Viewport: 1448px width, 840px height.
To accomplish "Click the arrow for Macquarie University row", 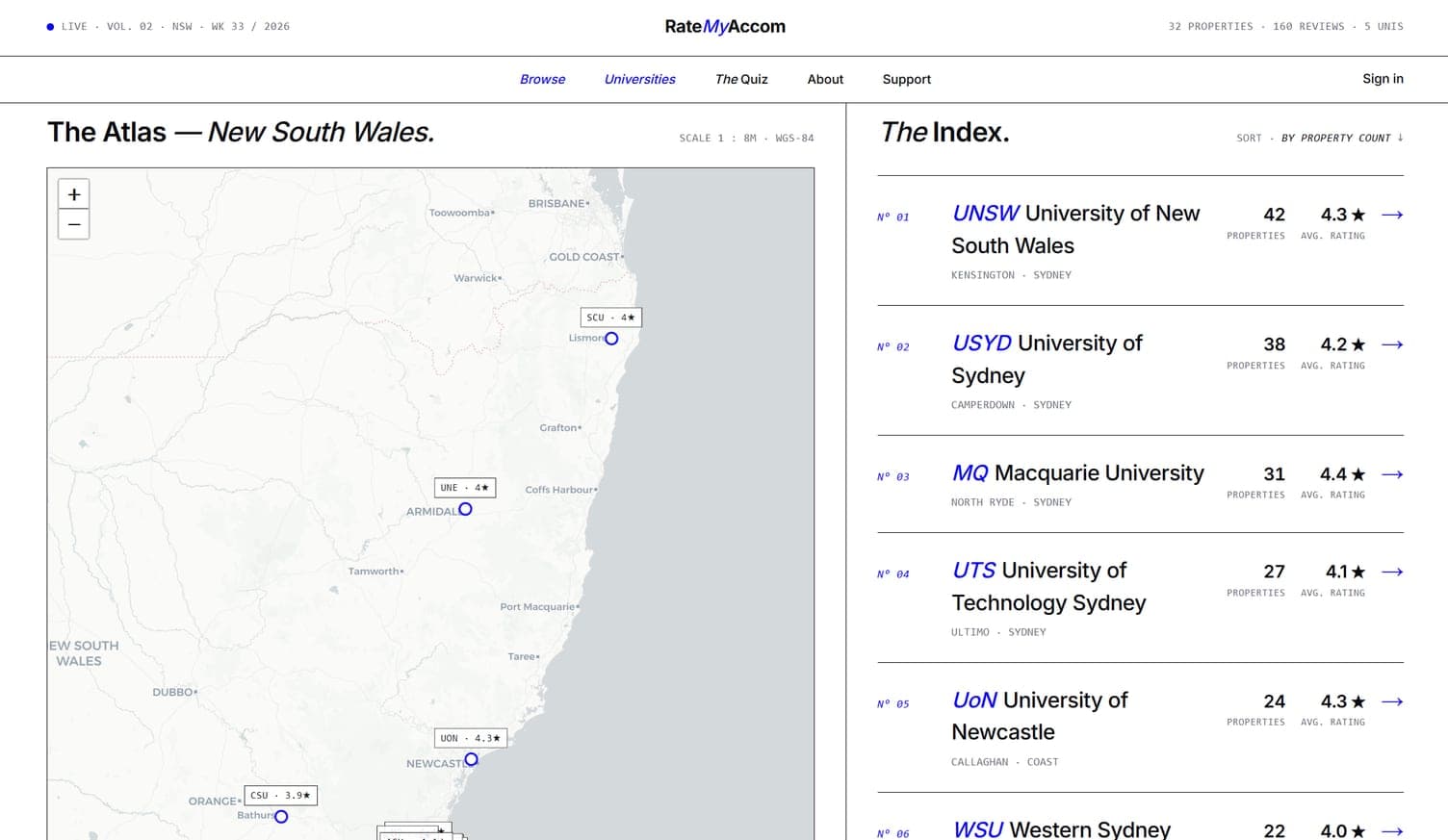I will (x=1392, y=474).
